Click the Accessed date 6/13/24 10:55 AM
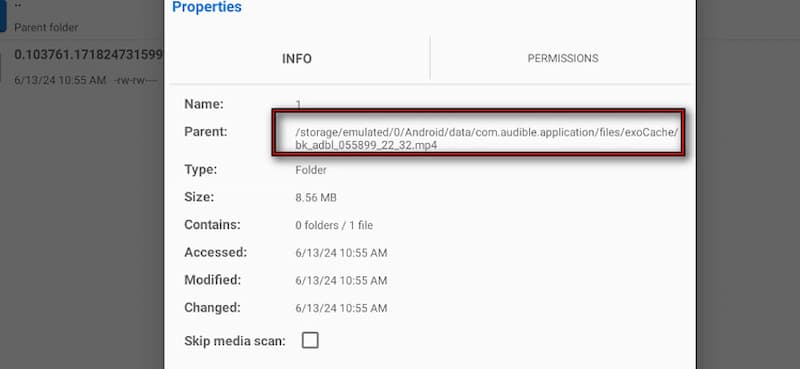Viewport: 800px width, 369px height. tap(341, 253)
